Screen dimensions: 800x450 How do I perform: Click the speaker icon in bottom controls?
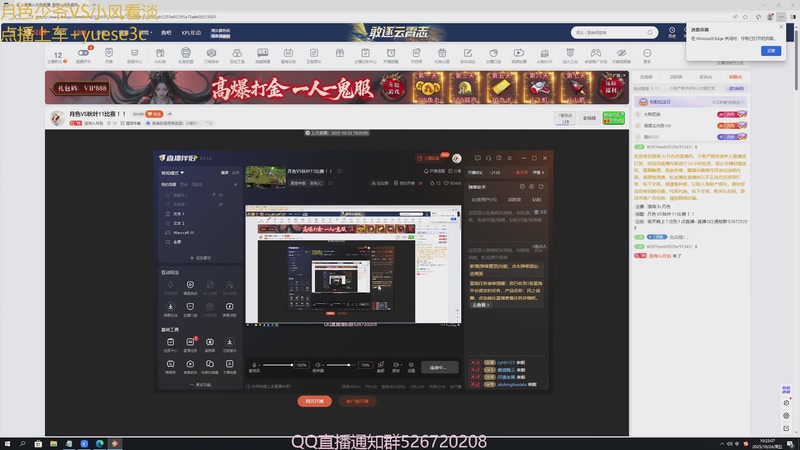317,365
